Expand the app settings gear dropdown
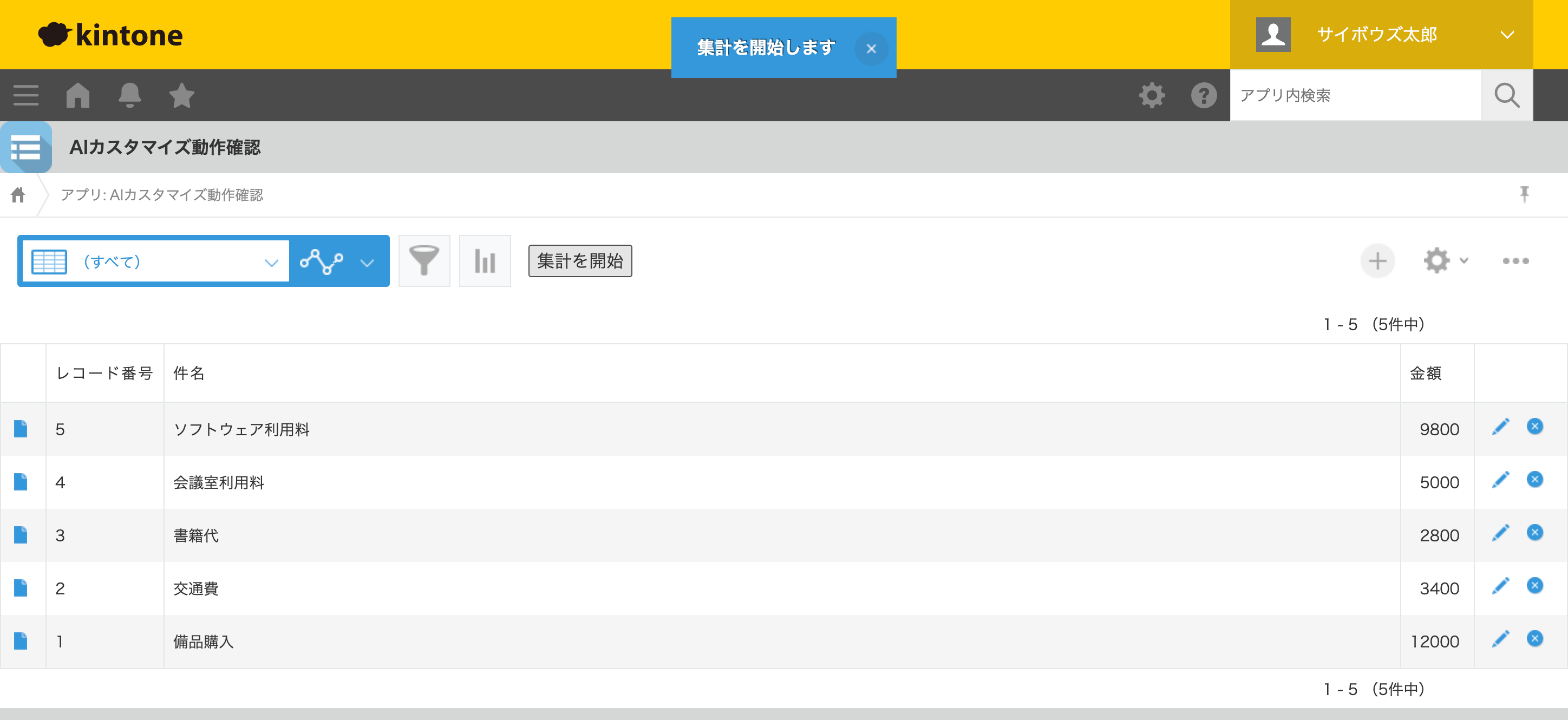Screen dimensions: 1568x720 (x=1446, y=261)
